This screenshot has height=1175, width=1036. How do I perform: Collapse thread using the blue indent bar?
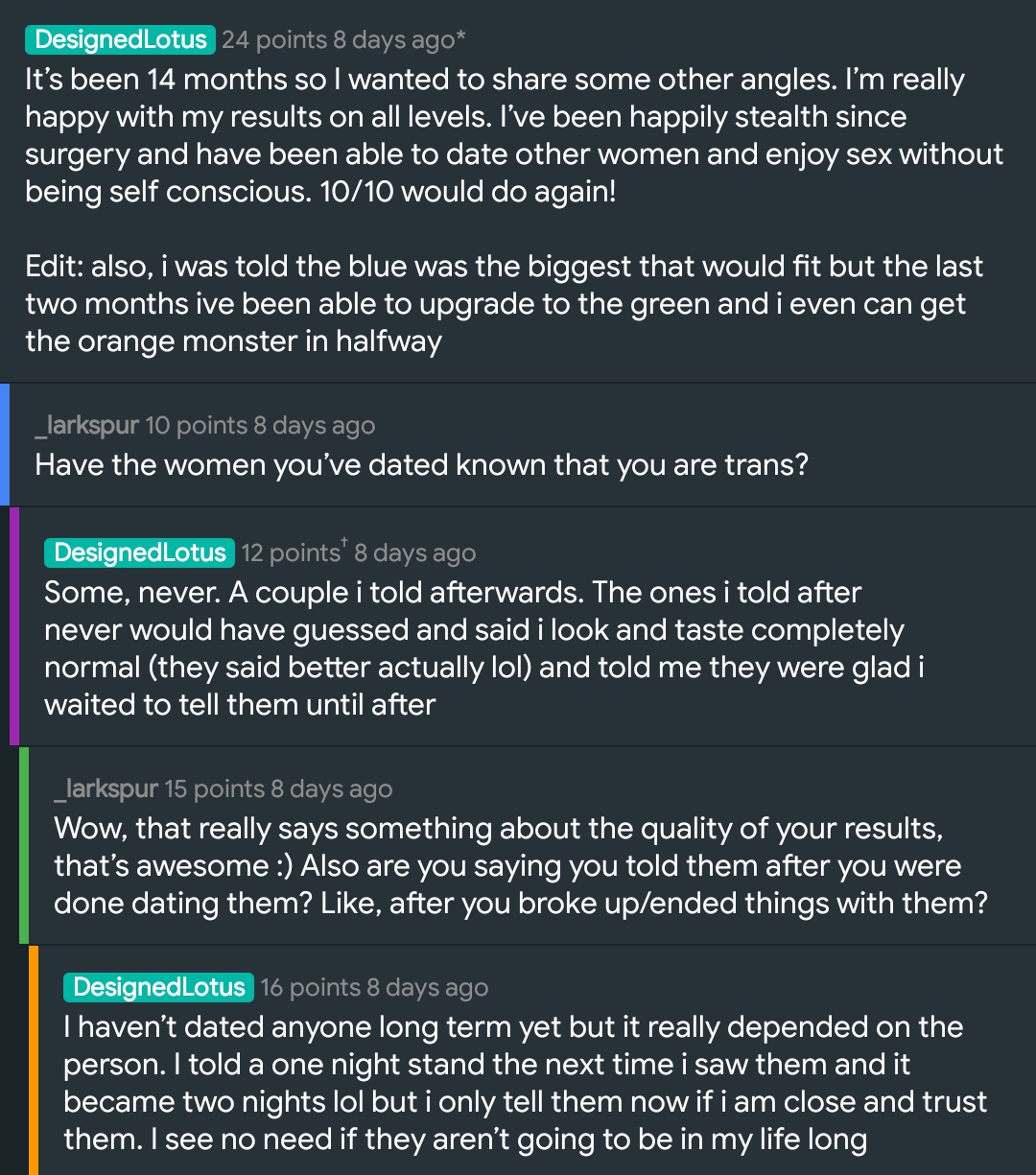[x=5, y=444]
